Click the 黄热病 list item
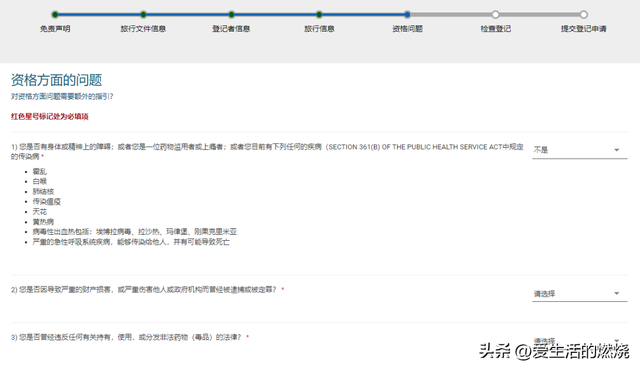This screenshot has width=640, height=370. (x=43, y=222)
